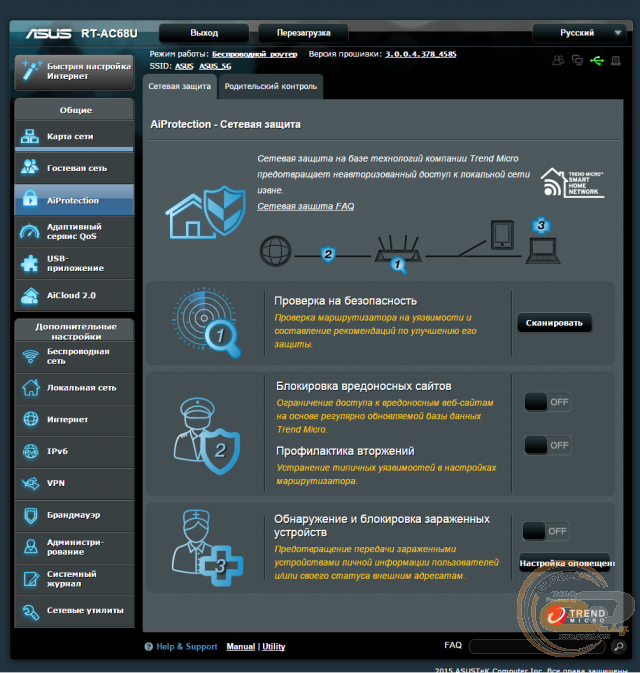Screen dimensions: 640x673
Task: Click the Help & Support question mark icon
Action: point(149,646)
